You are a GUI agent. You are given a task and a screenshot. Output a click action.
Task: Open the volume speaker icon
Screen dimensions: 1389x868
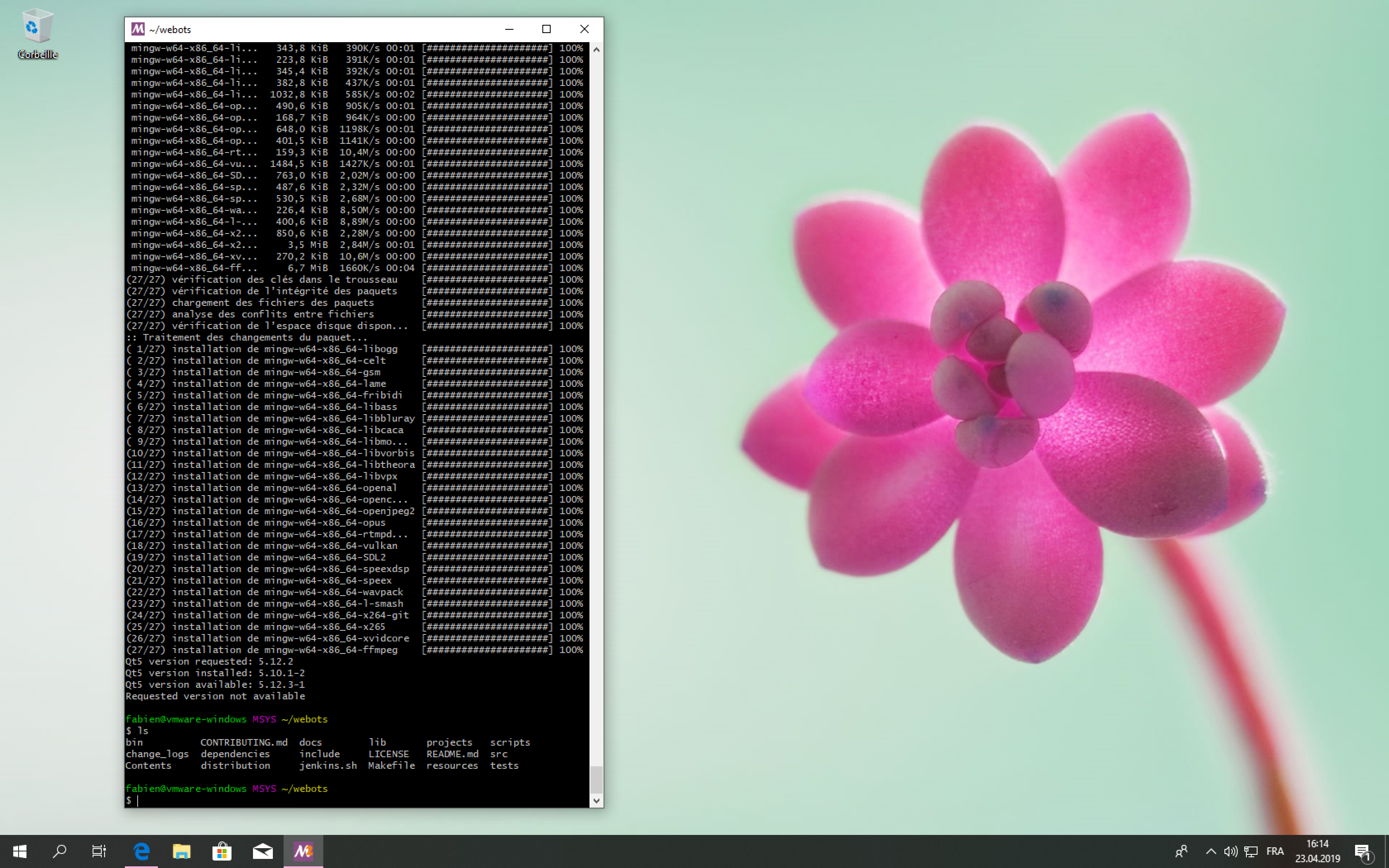point(1231,851)
